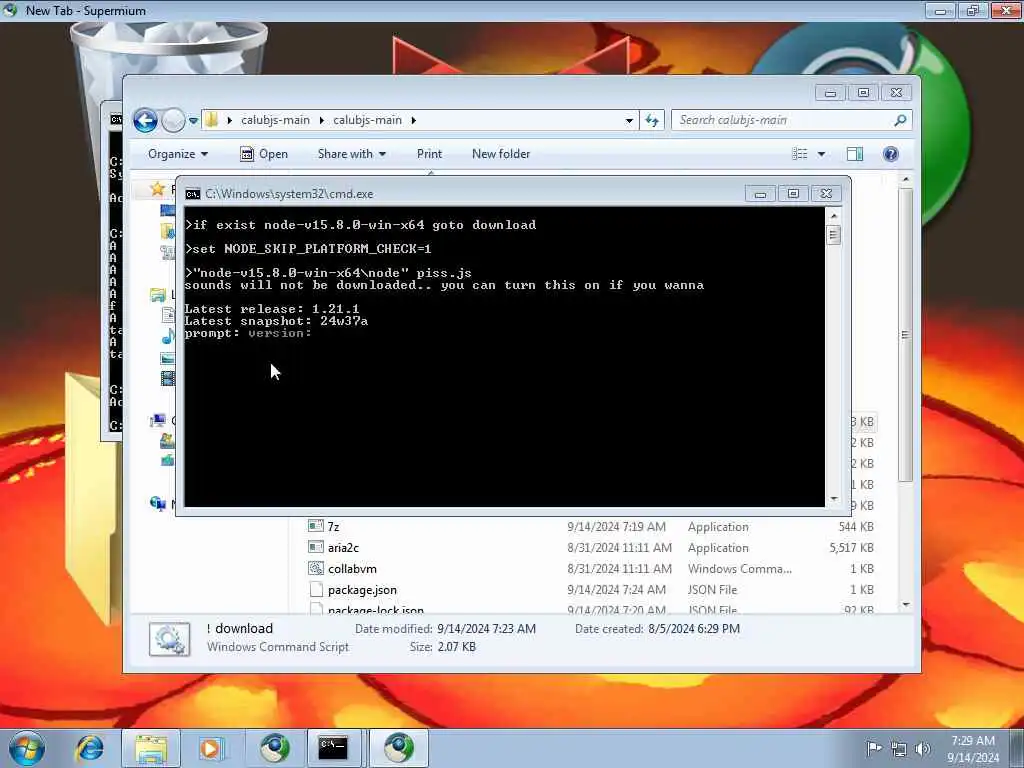1024x768 pixels.
Task: Click the Windows Start orb
Action: pos(27,748)
